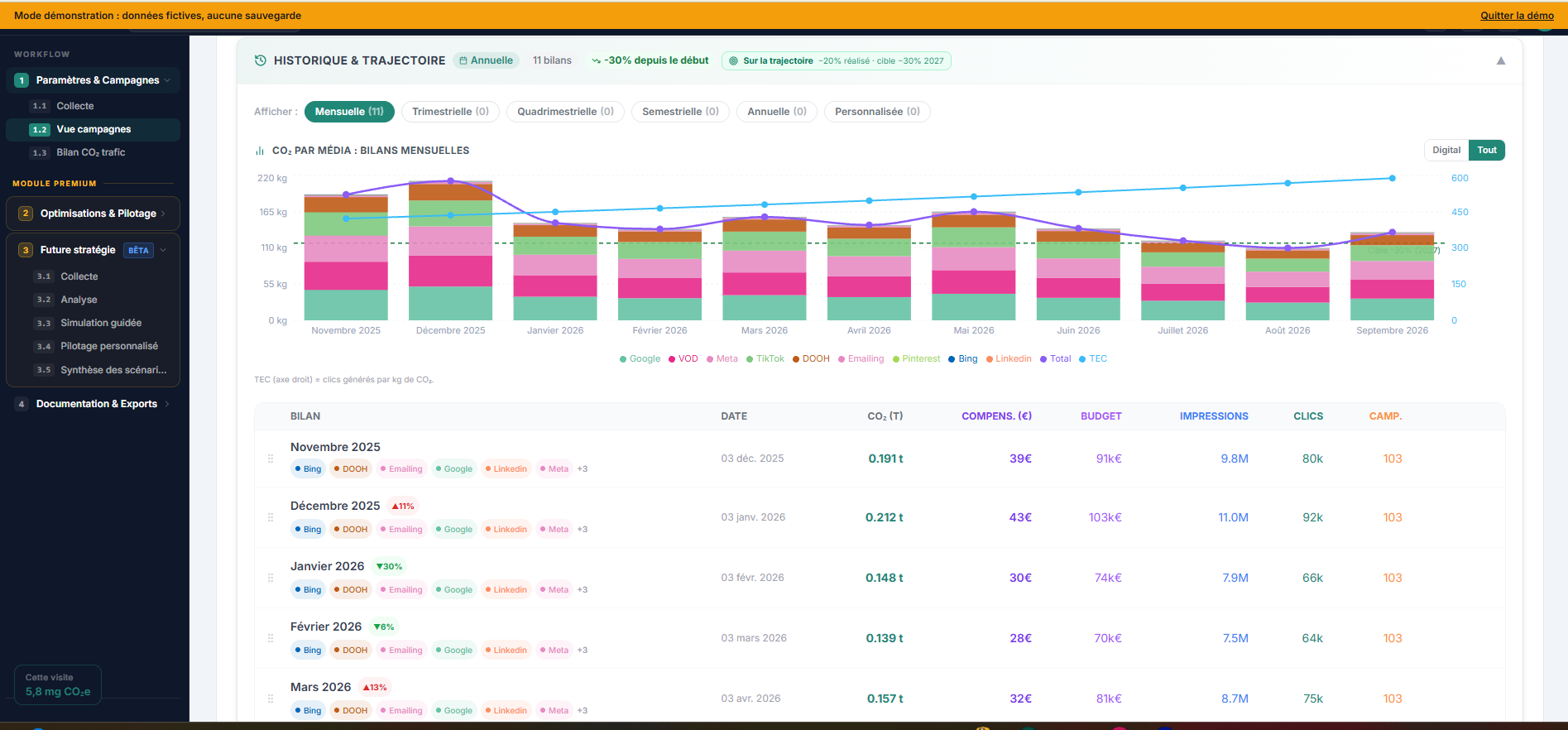This screenshot has height=730, width=1568.
Task: Click the bar chart icon beside CO₂ par média
Action: click(x=260, y=151)
